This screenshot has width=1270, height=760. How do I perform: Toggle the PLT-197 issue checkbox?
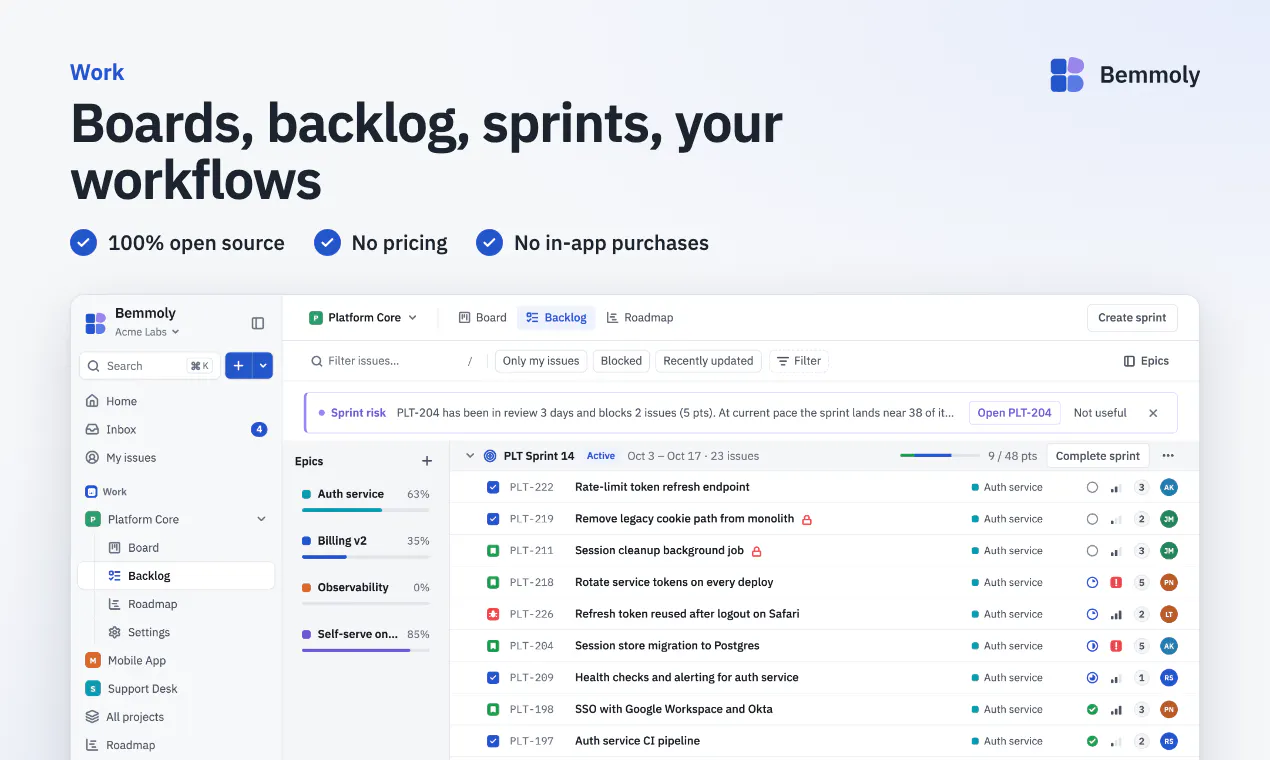pyautogui.click(x=493, y=741)
